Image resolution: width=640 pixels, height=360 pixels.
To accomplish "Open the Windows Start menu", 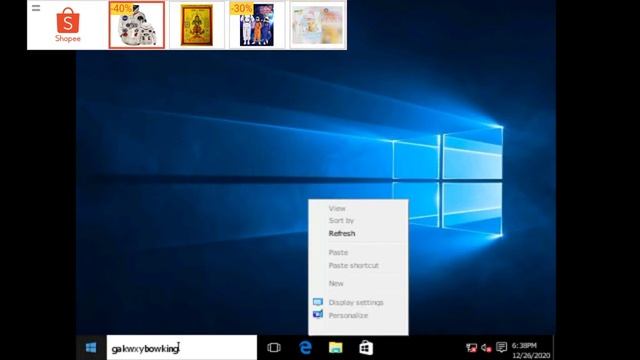I will [91, 348].
